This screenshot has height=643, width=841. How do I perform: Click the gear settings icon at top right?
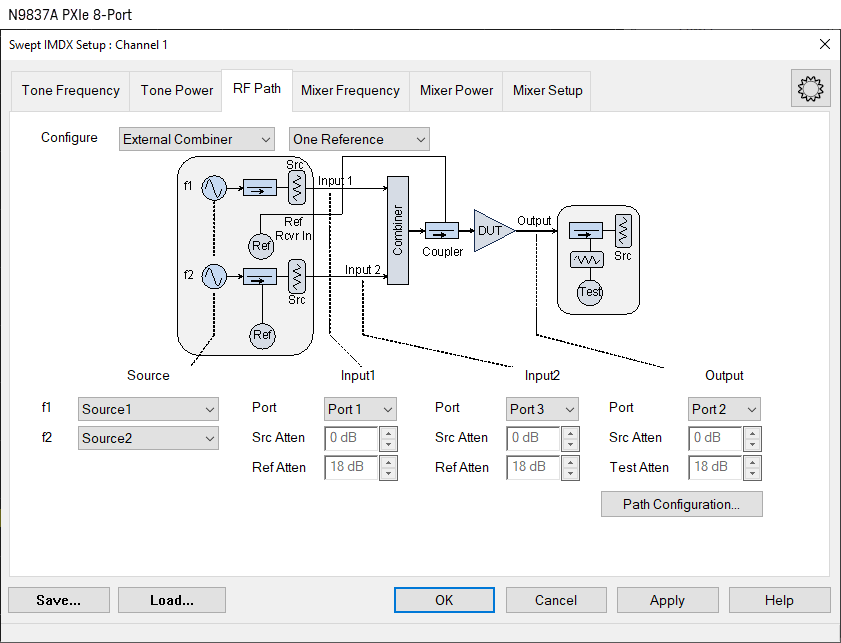point(809,89)
